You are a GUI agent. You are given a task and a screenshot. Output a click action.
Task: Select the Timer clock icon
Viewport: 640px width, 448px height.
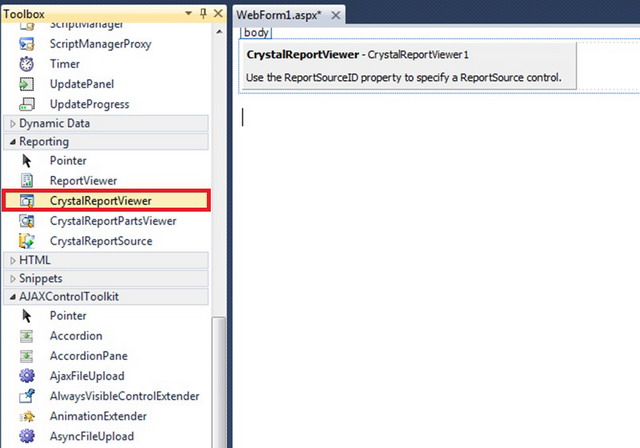[27, 64]
